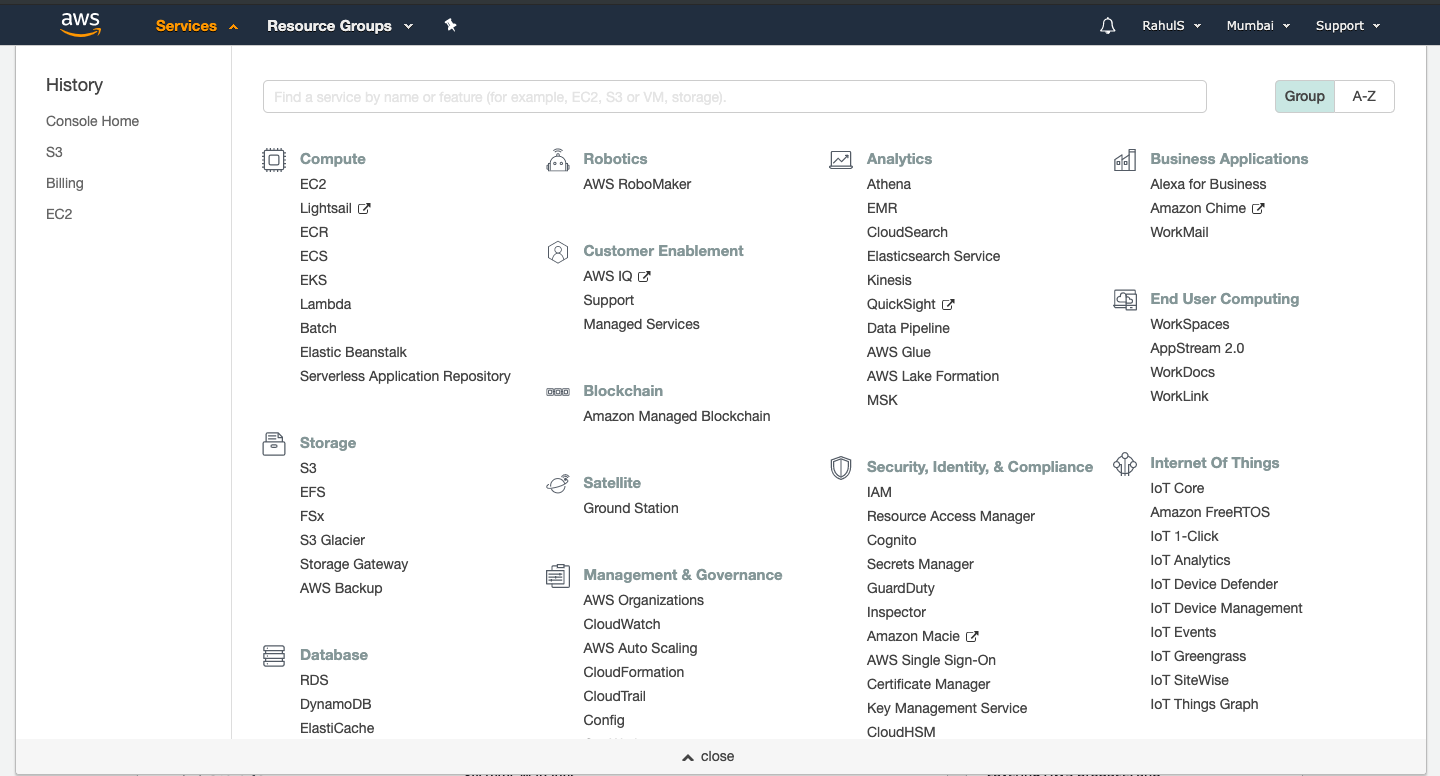Image resolution: width=1440 pixels, height=776 pixels.
Task: Open the Lambda service
Action: pyautogui.click(x=325, y=304)
